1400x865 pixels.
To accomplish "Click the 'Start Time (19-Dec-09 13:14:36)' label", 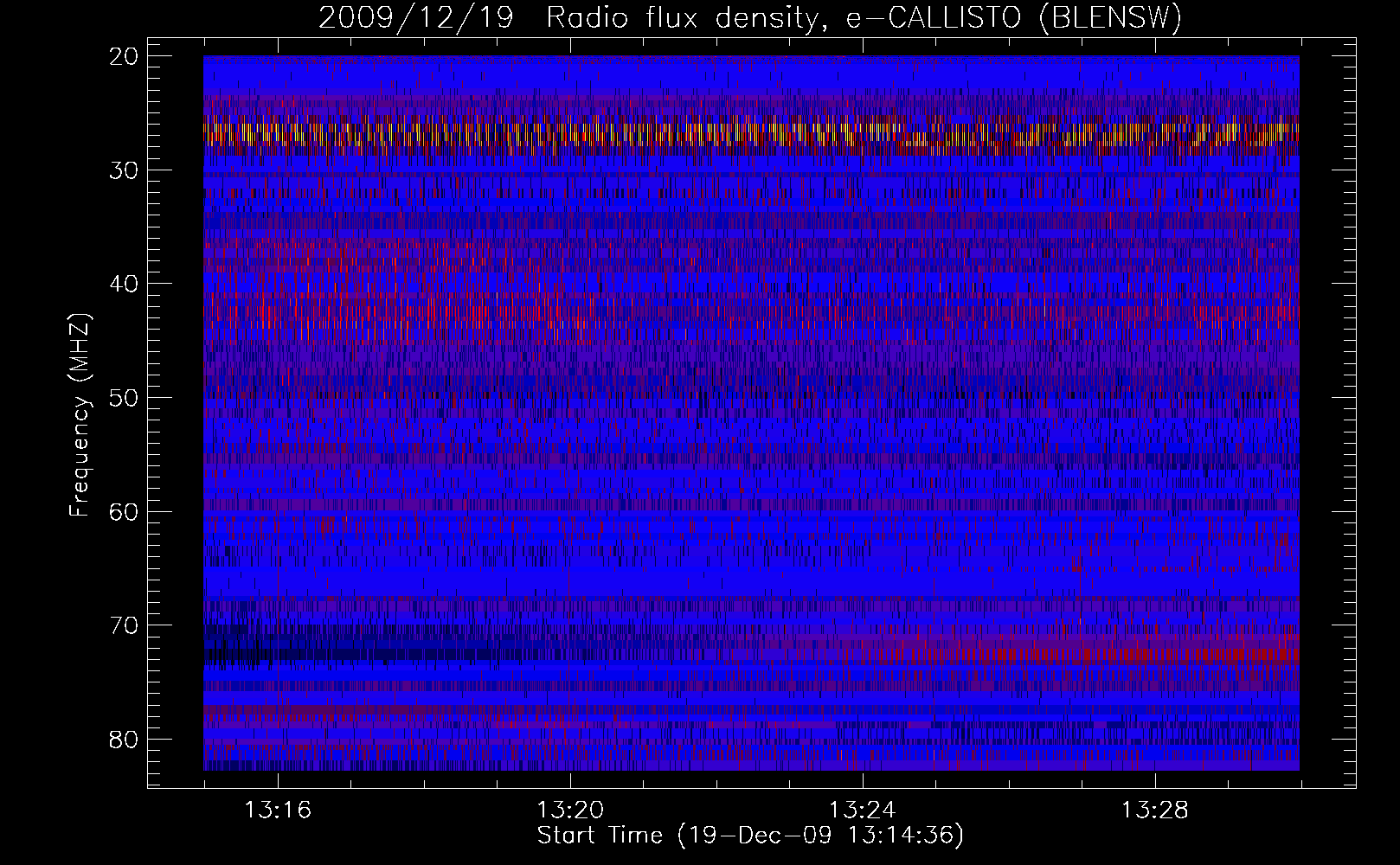I will [750, 836].
